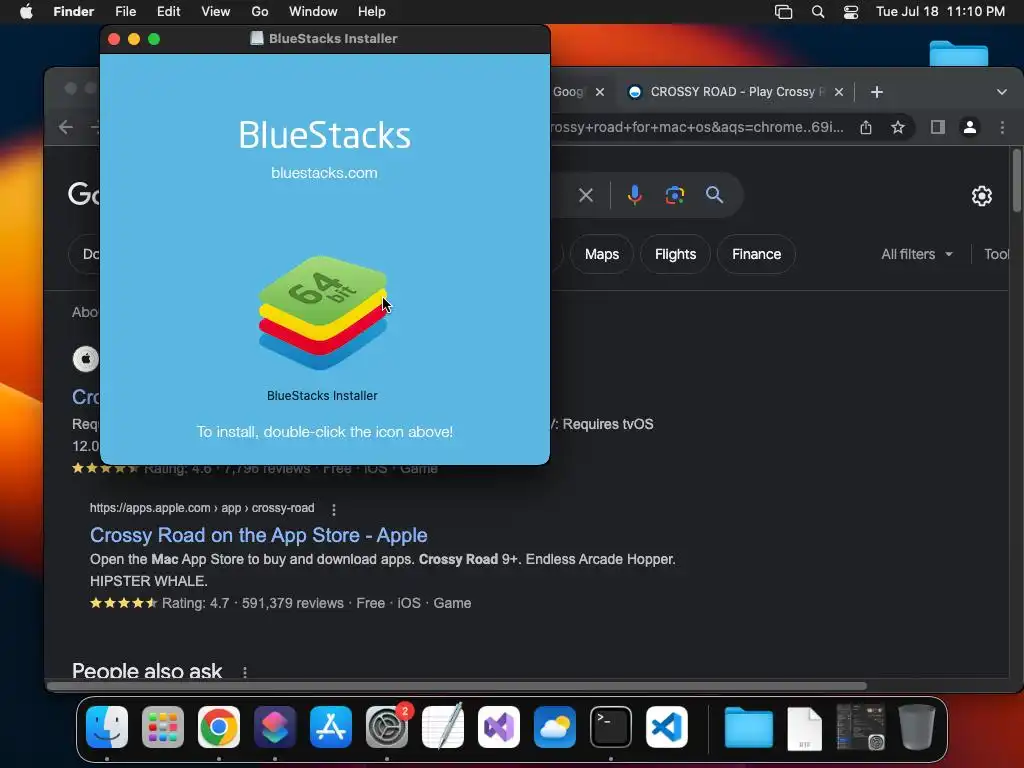Image resolution: width=1024 pixels, height=768 pixels.
Task: Open Spotlight search in menu bar
Action: pos(818,12)
